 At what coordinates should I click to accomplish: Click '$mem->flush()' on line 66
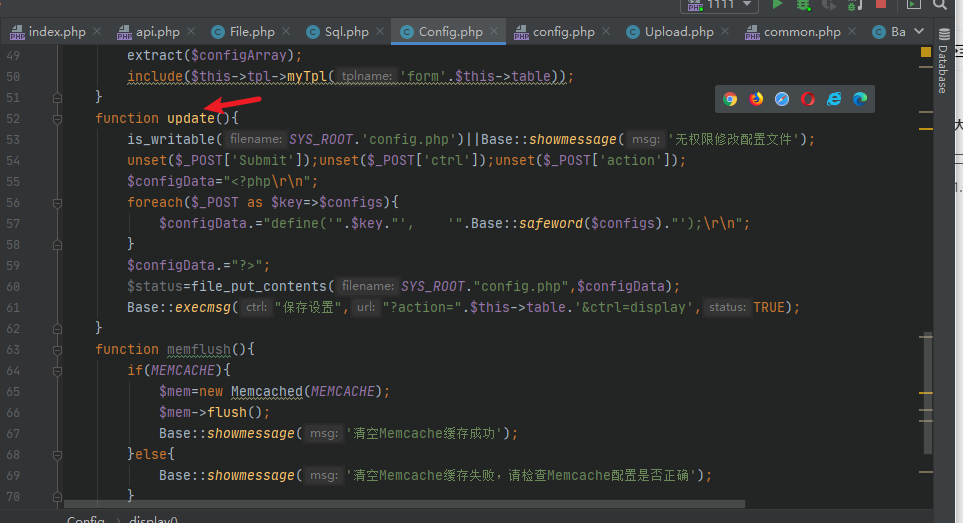211,413
